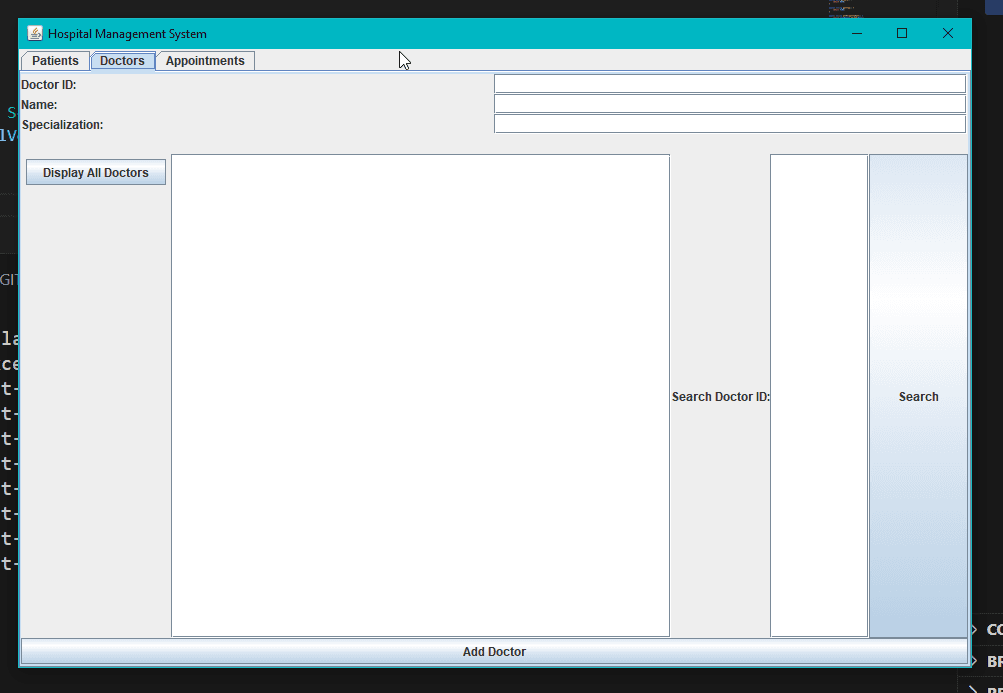Select the Doctors tab
This screenshot has height=693, width=1003.
click(x=122, y=61)
